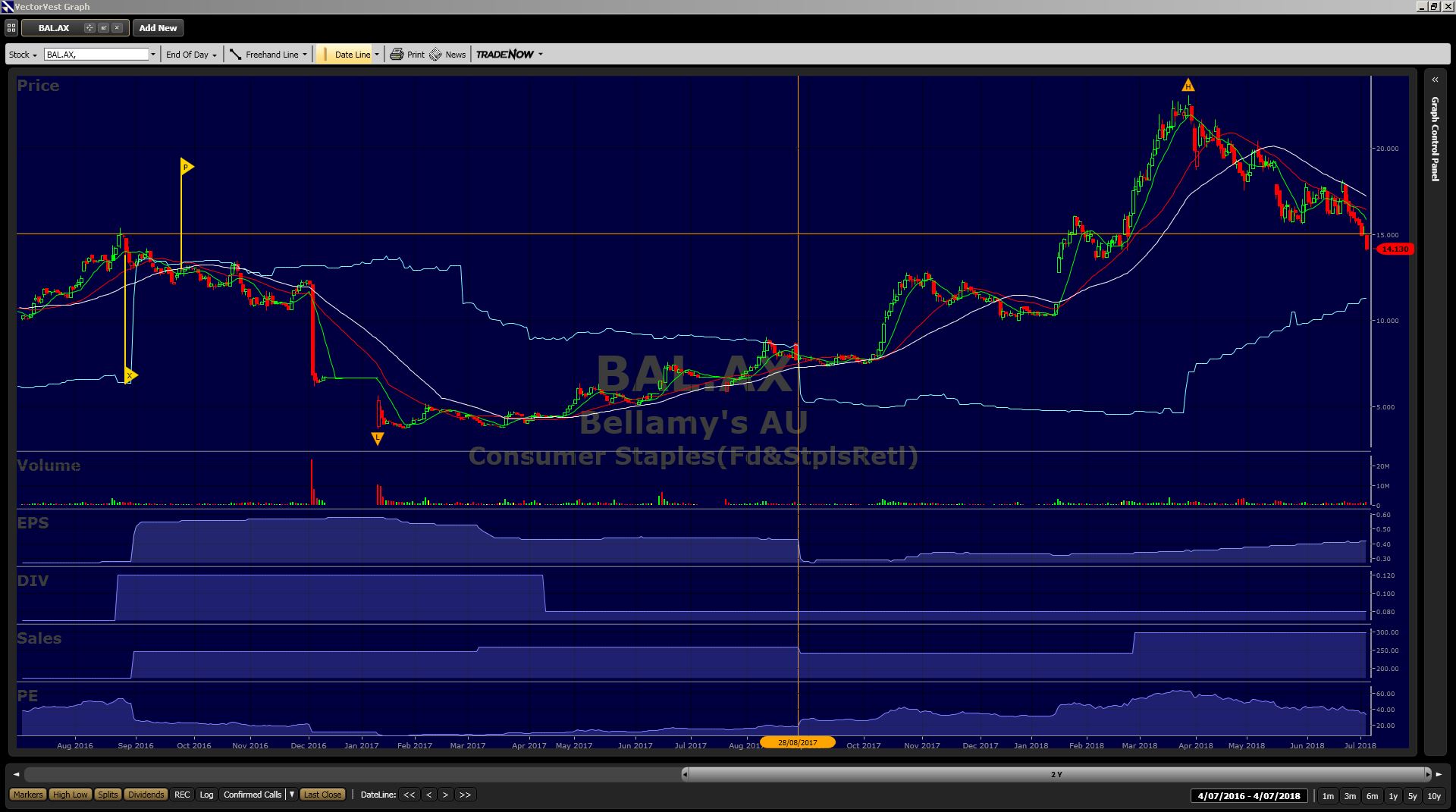
Task: Click the L low marker triangle
Action: click(x=378, y=437)
